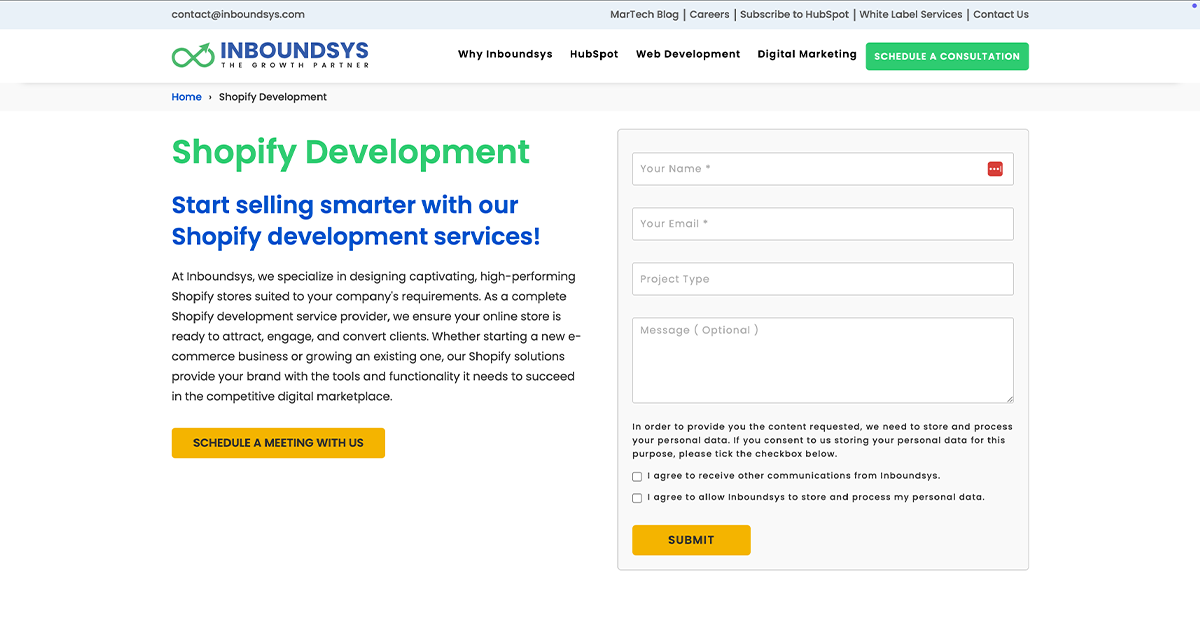Image resolution: width=1200 pixels, height=630 pixels.
Task: Open the Digital Marketing menu
Action: coord(807,55)
